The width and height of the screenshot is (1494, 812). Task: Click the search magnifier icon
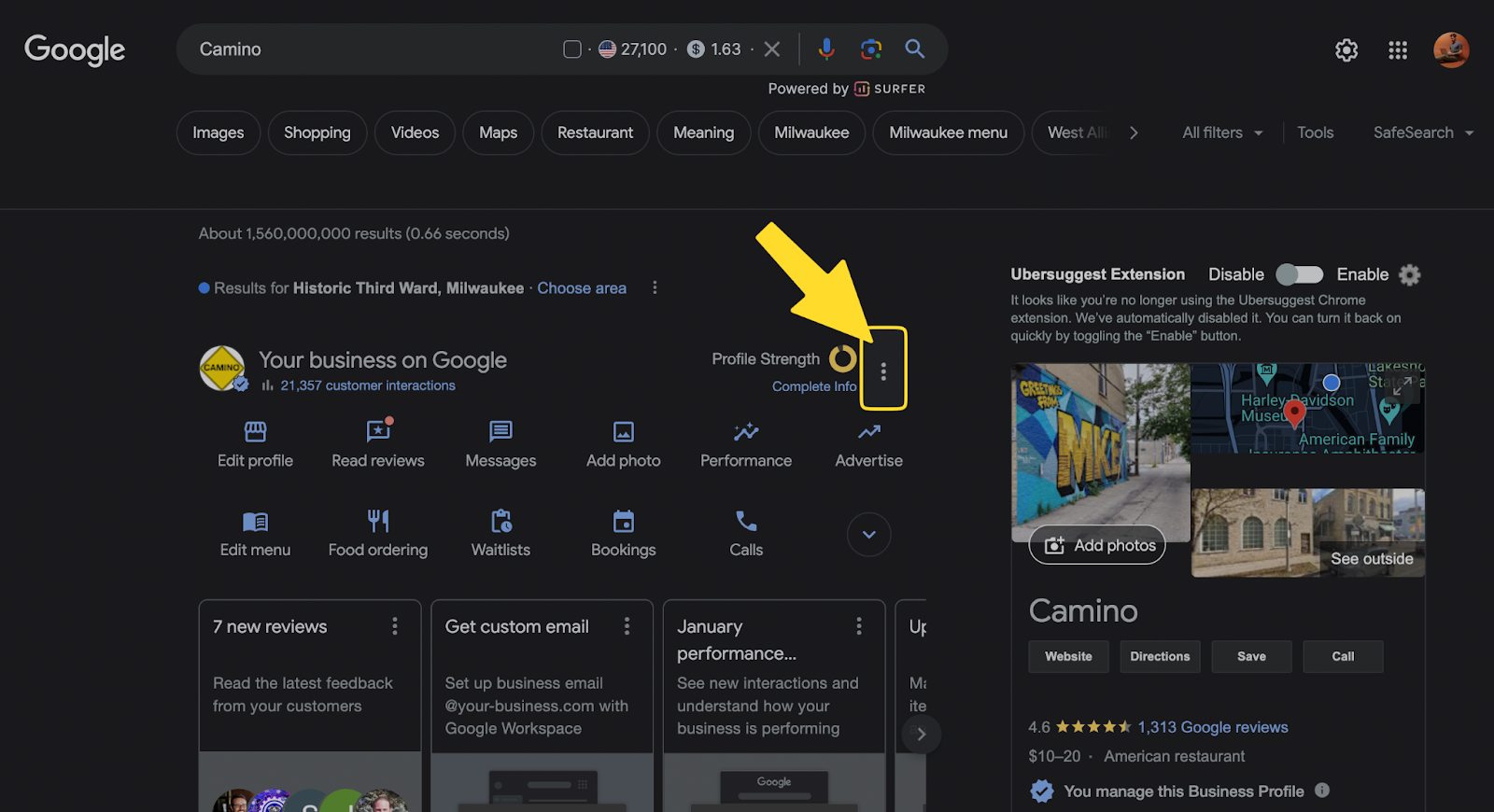click(x=915, y=49)
